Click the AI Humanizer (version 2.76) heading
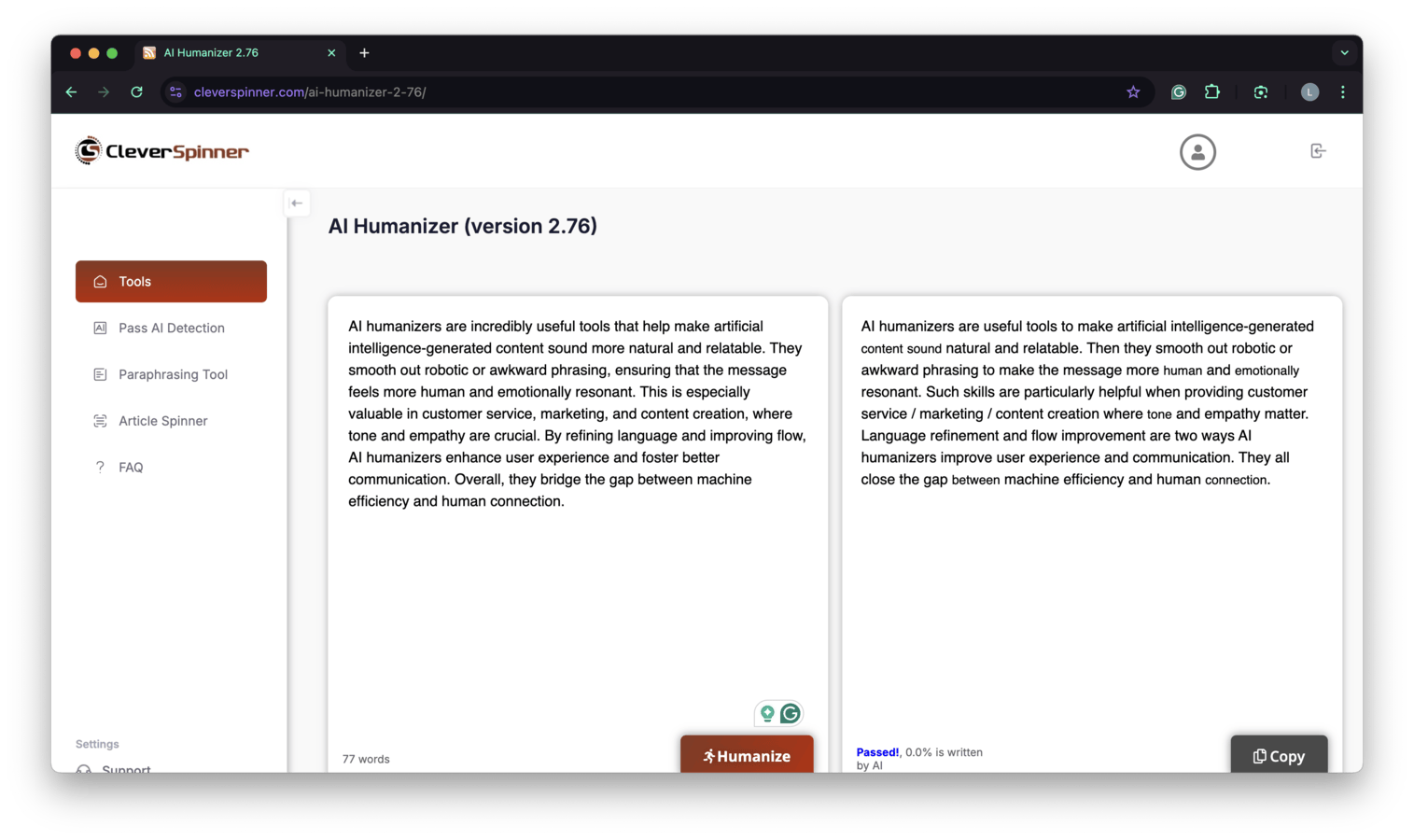 pyautogui.click(x=462, y=226)
